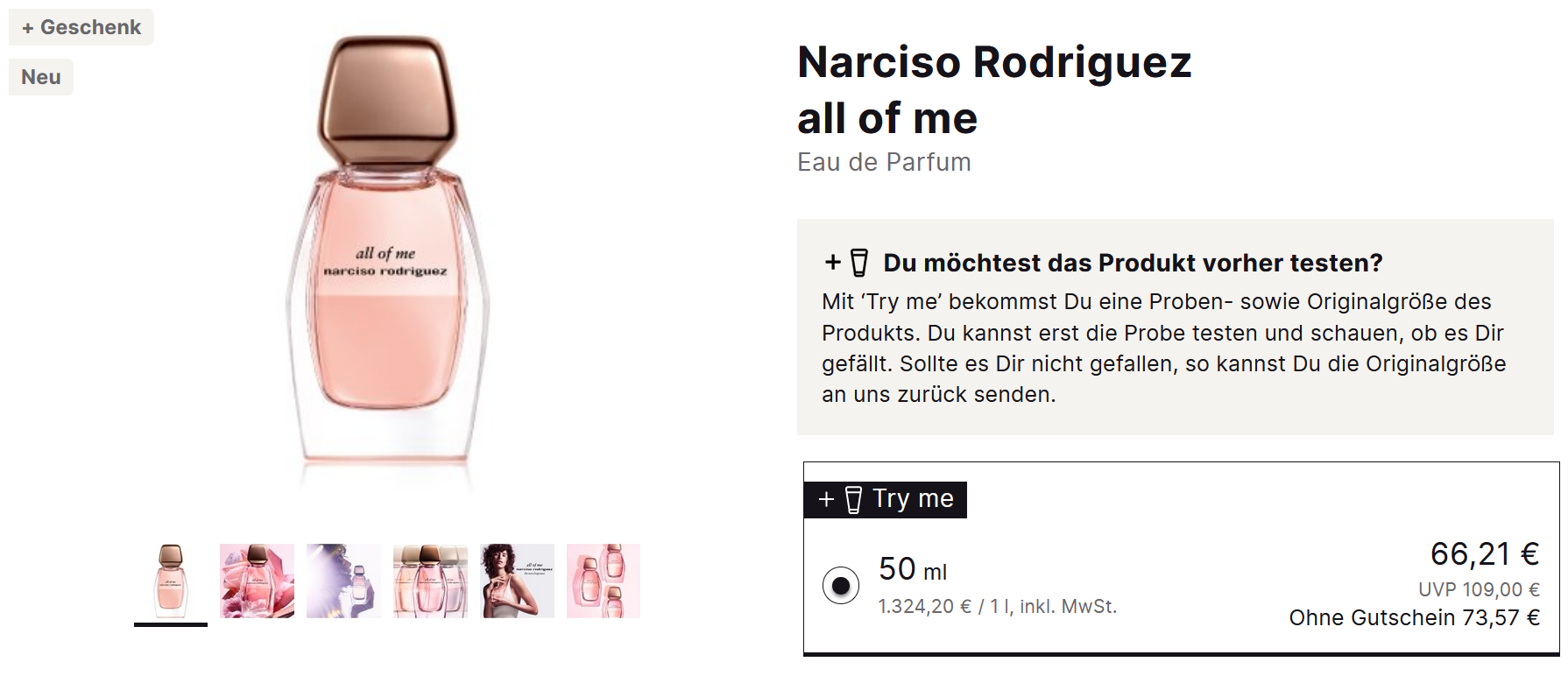Open thumbnail of model holding perfume
Viewport: 1568px width, 676px height.
pyautogui.click(x=517, y=581)
